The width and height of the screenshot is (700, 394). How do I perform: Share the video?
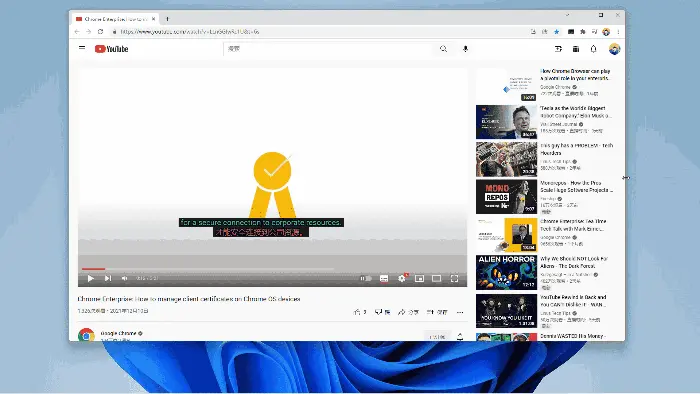[408, 312]
